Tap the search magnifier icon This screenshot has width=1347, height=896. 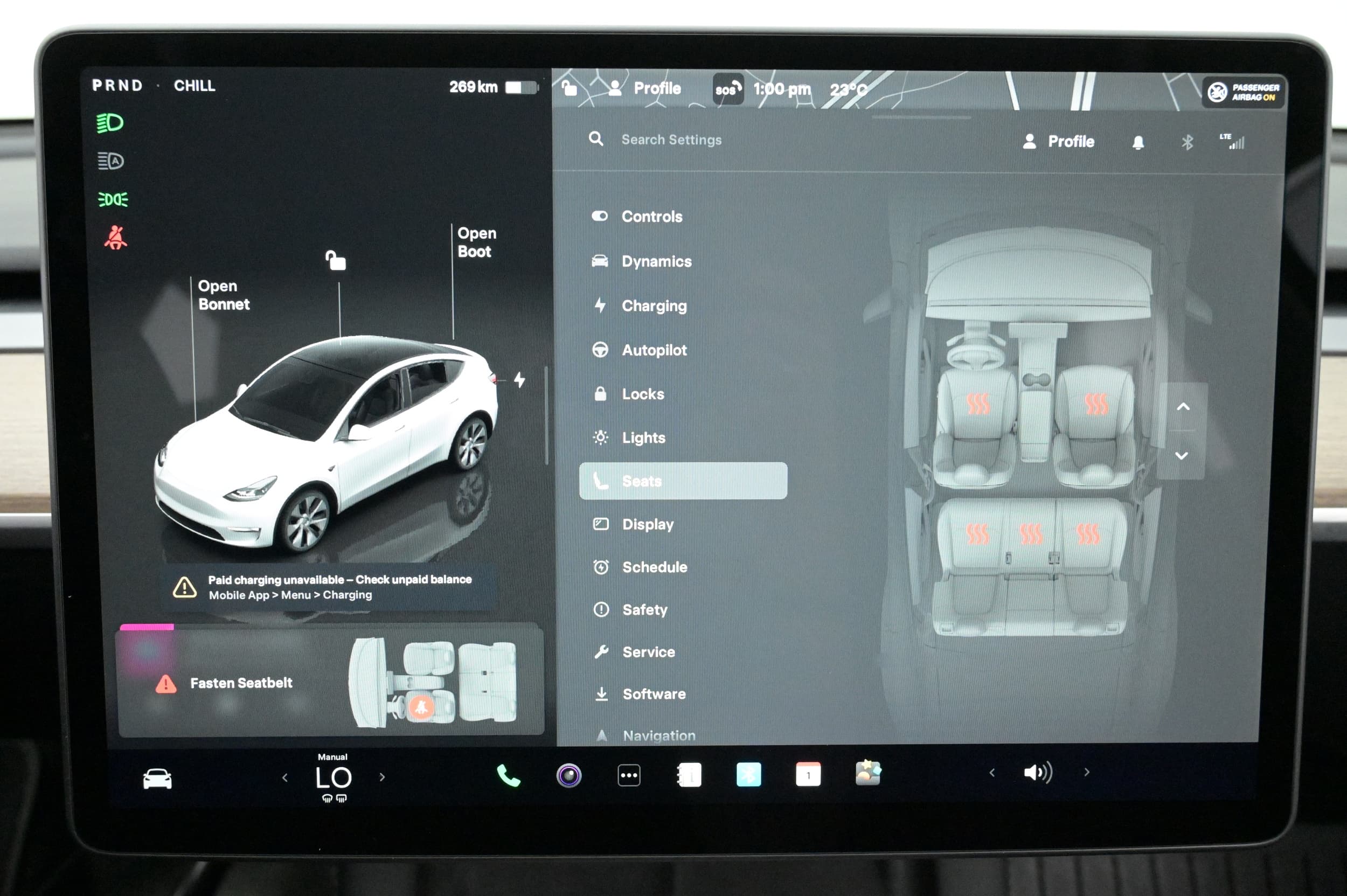[x=595, y=139]
